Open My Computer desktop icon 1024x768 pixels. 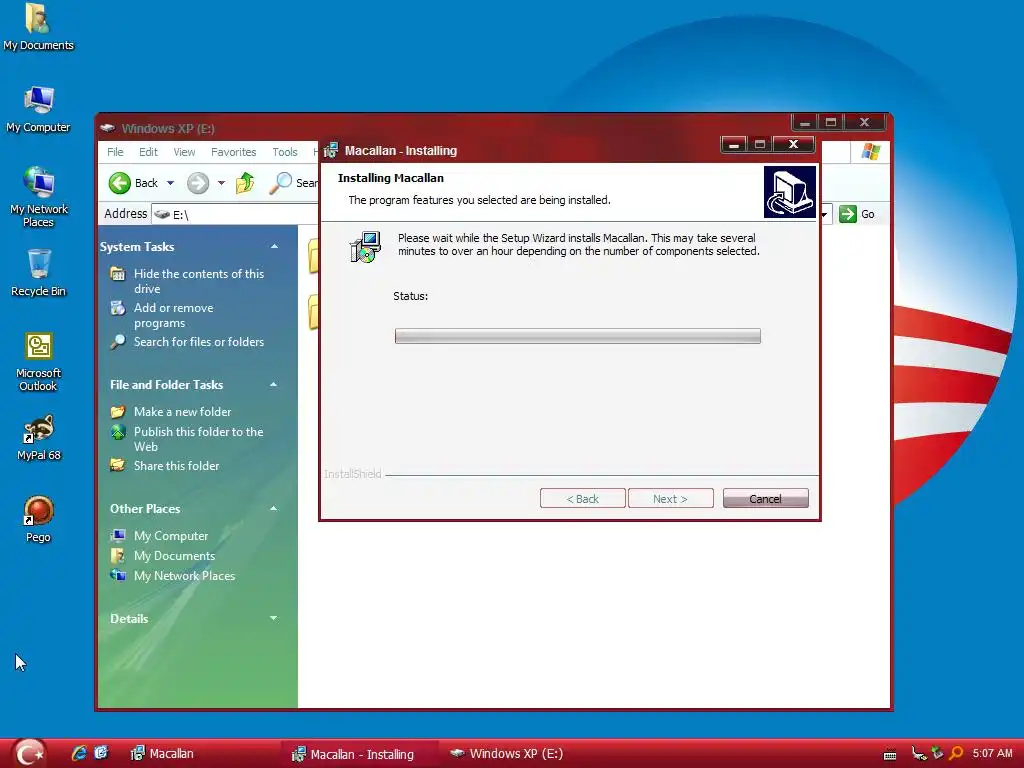(39, 108)
